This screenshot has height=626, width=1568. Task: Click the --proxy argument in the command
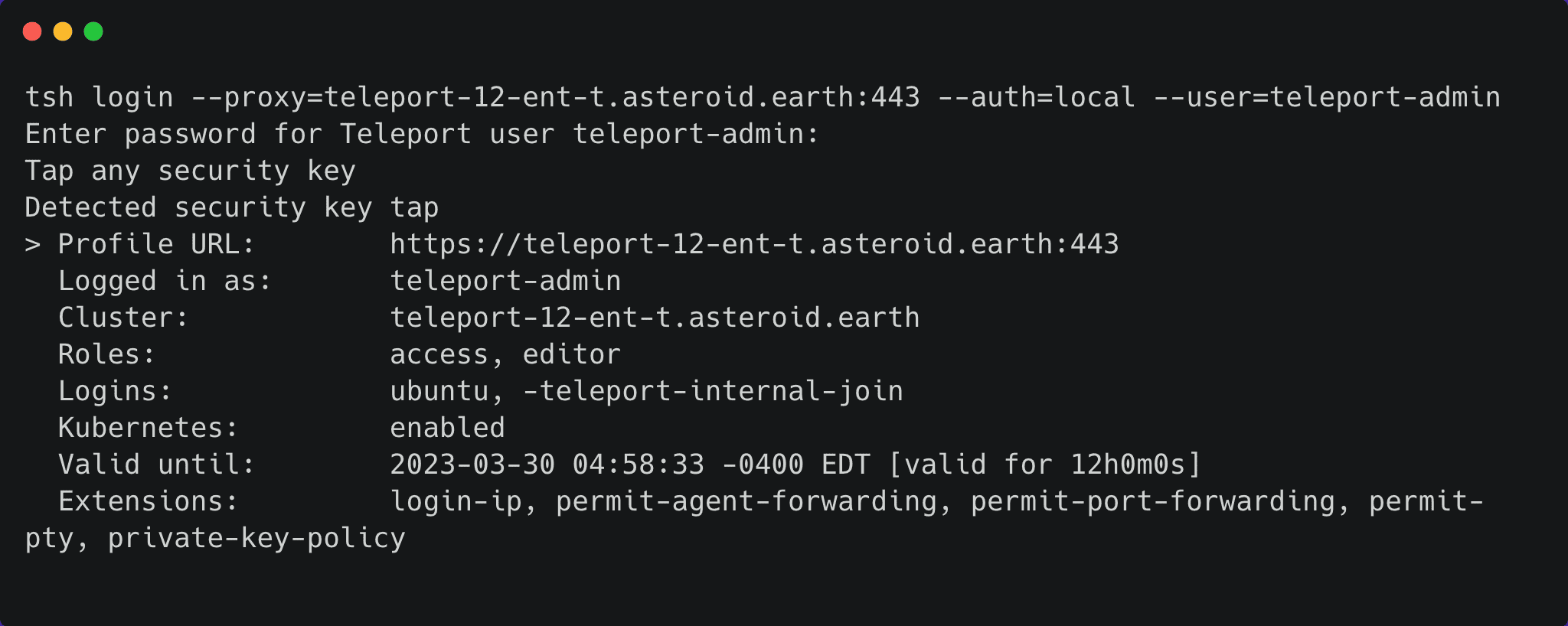[555, 97]
